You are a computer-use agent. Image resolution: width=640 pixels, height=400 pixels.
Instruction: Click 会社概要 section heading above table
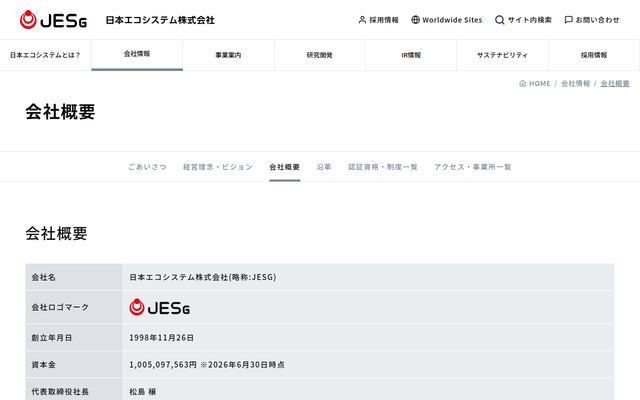(x=56, y=233)
